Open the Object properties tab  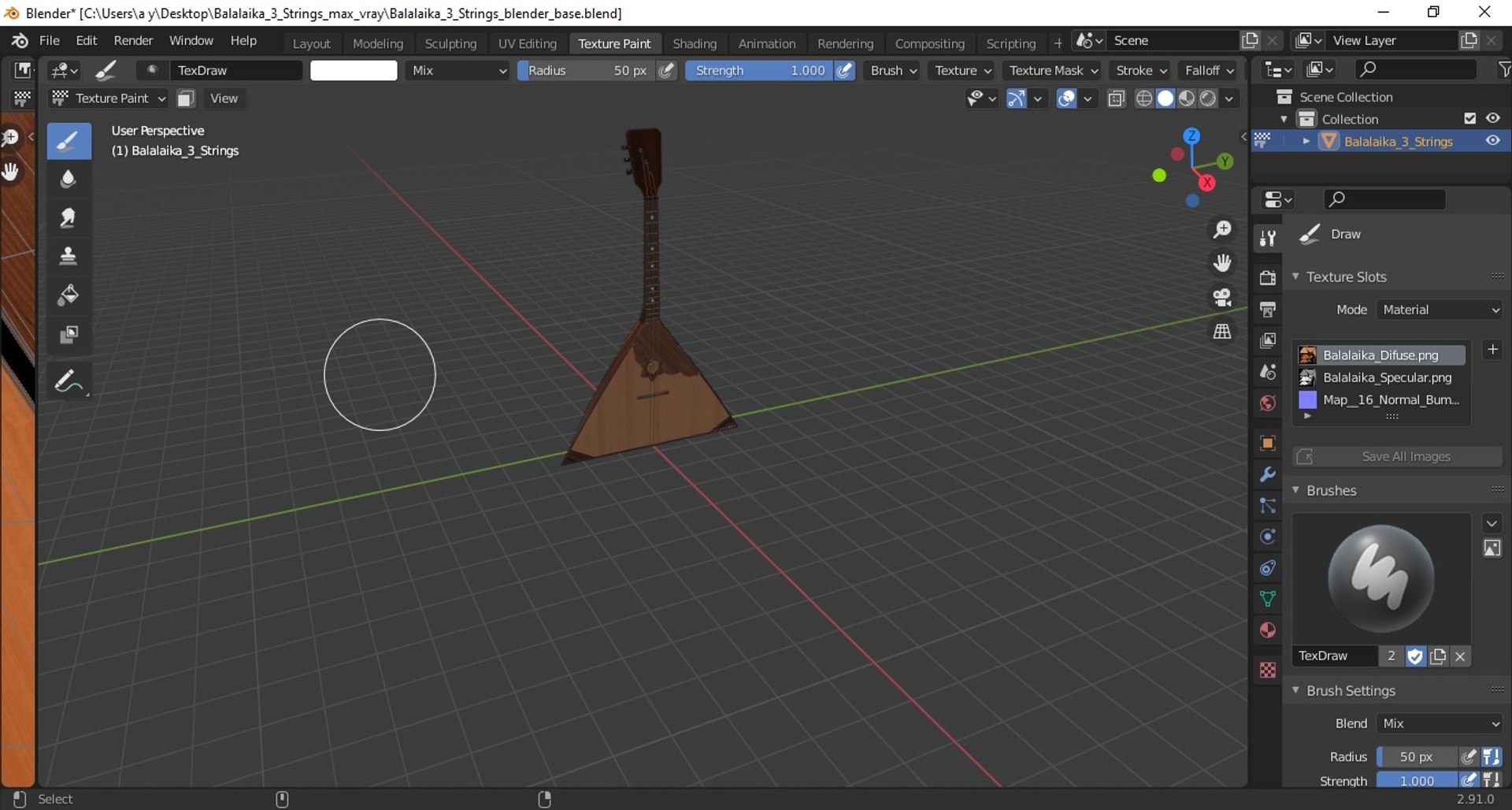tap(1267, 443)
